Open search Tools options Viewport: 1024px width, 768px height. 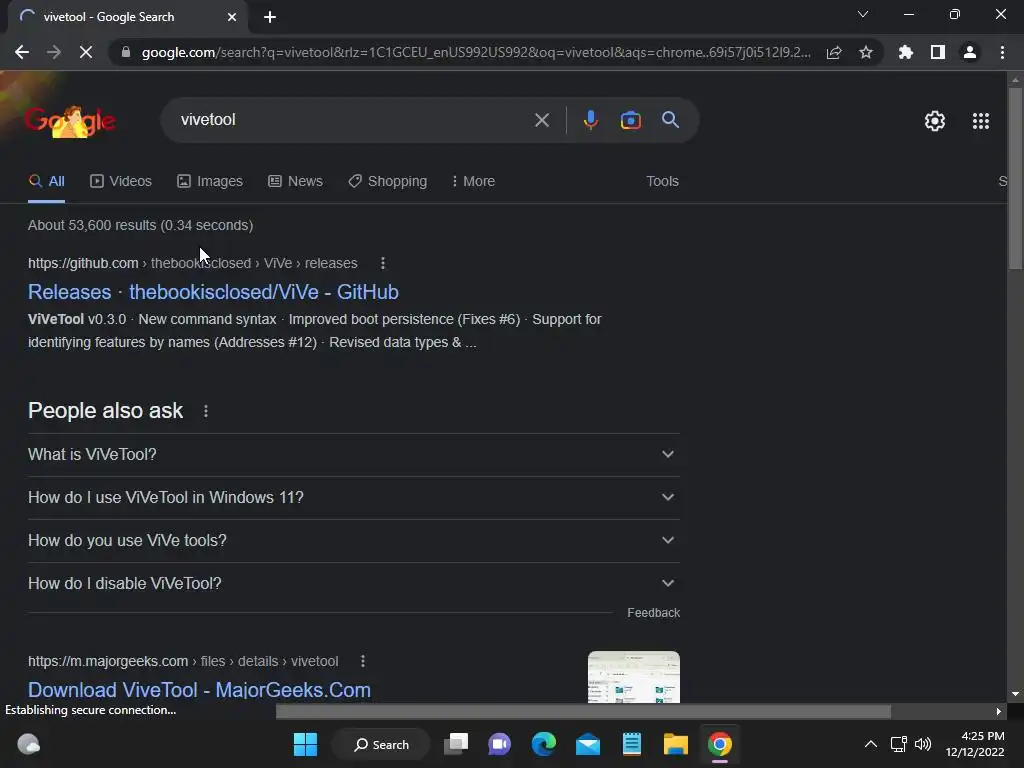(662, 182)
